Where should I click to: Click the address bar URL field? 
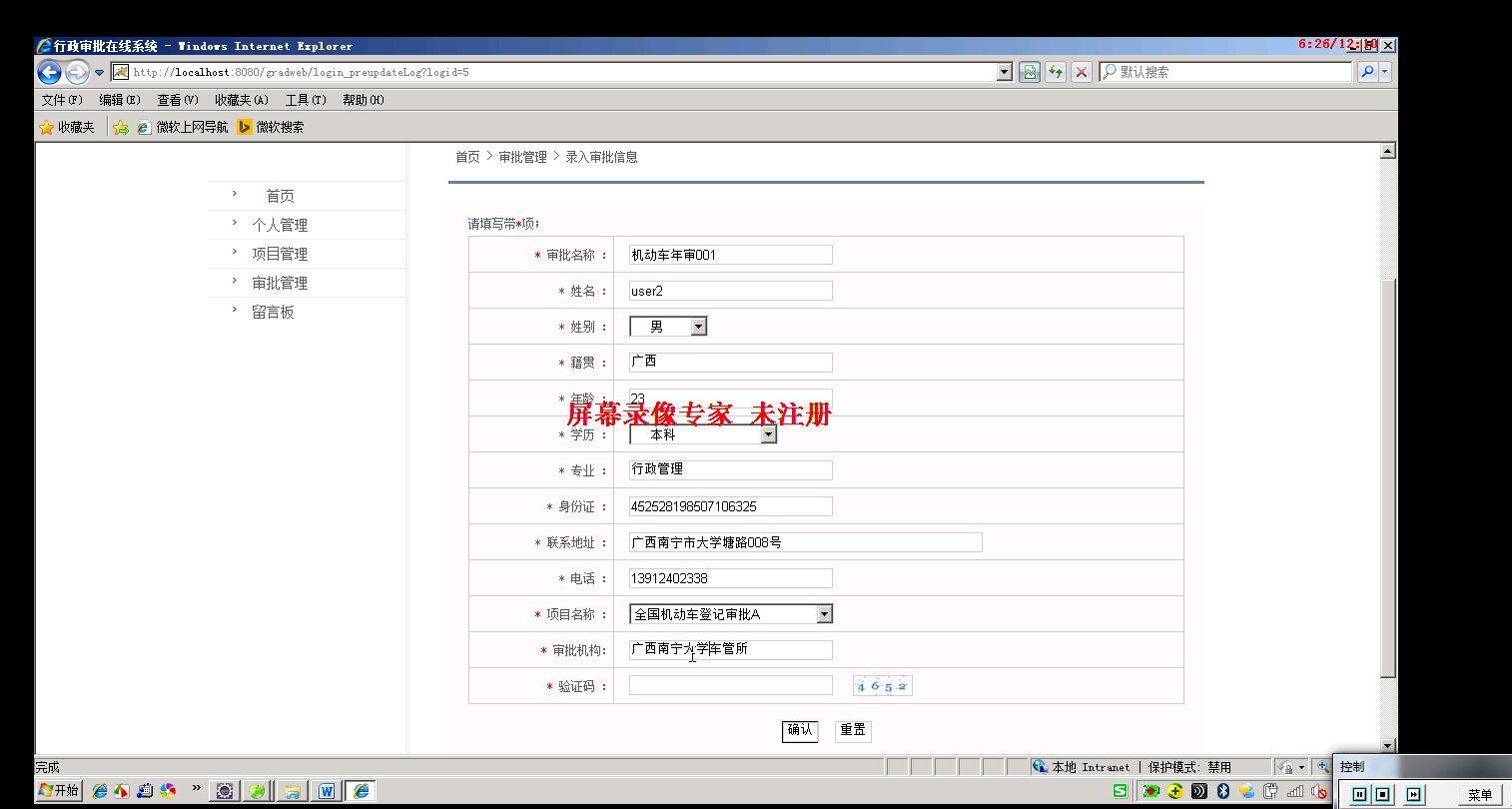click(562, 72)
